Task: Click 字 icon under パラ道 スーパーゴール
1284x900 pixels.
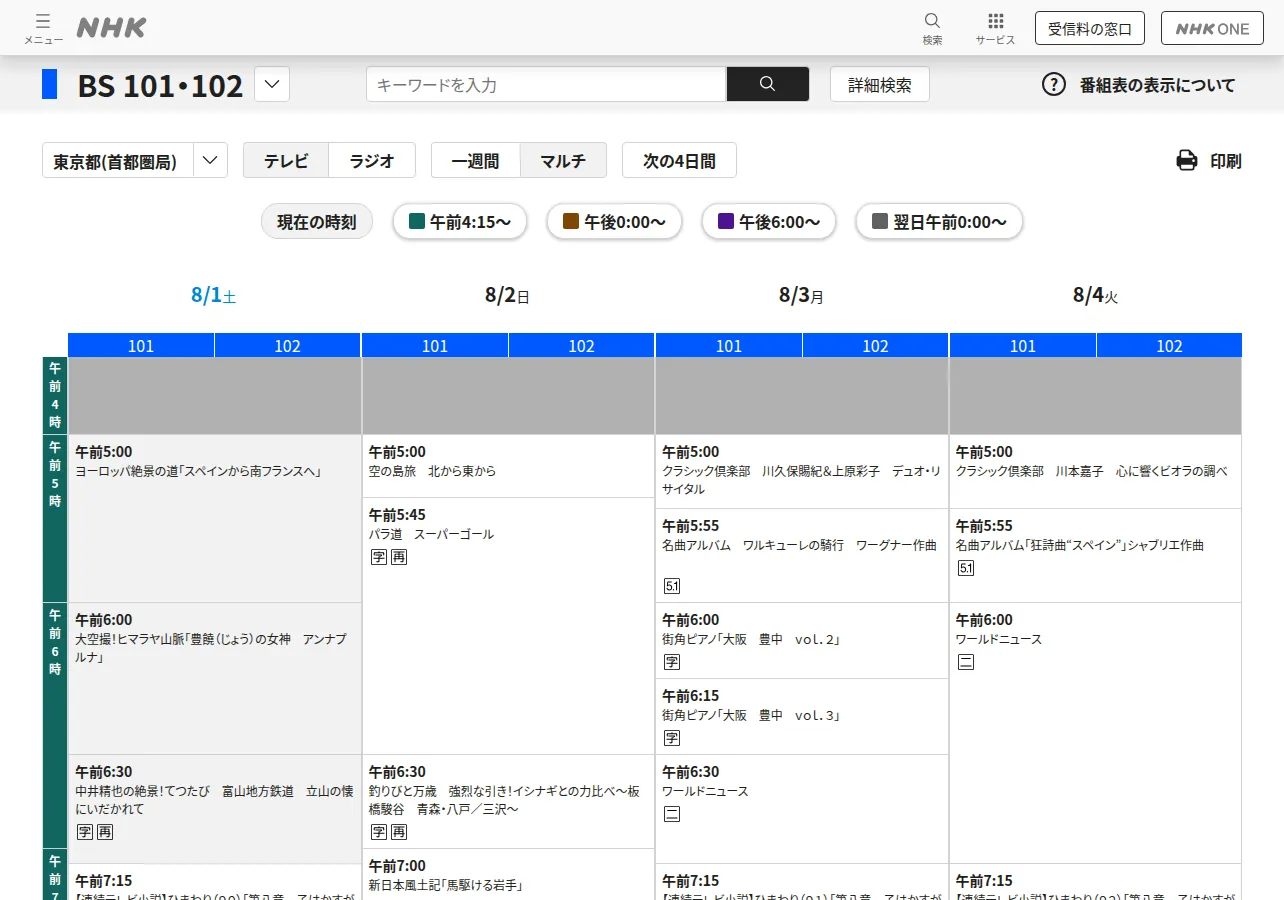Action: pyautogui.click(x=378, y=557)
